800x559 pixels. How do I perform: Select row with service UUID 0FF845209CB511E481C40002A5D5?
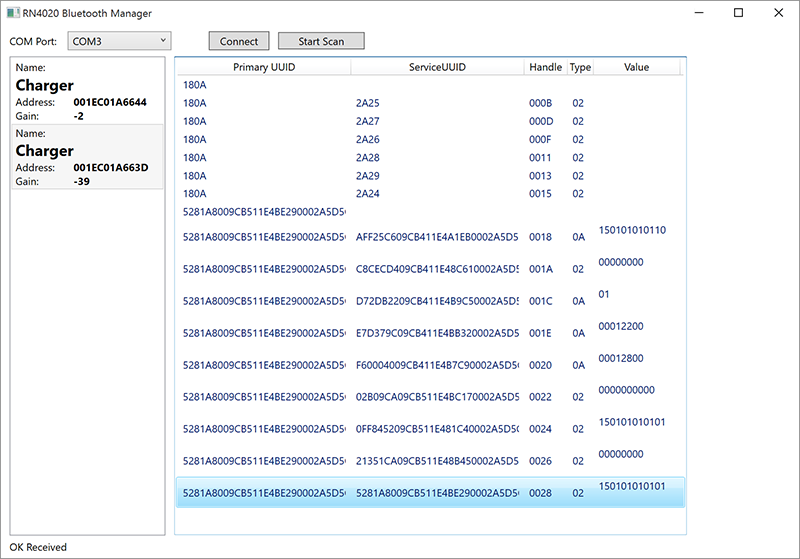tap(430, 429)
